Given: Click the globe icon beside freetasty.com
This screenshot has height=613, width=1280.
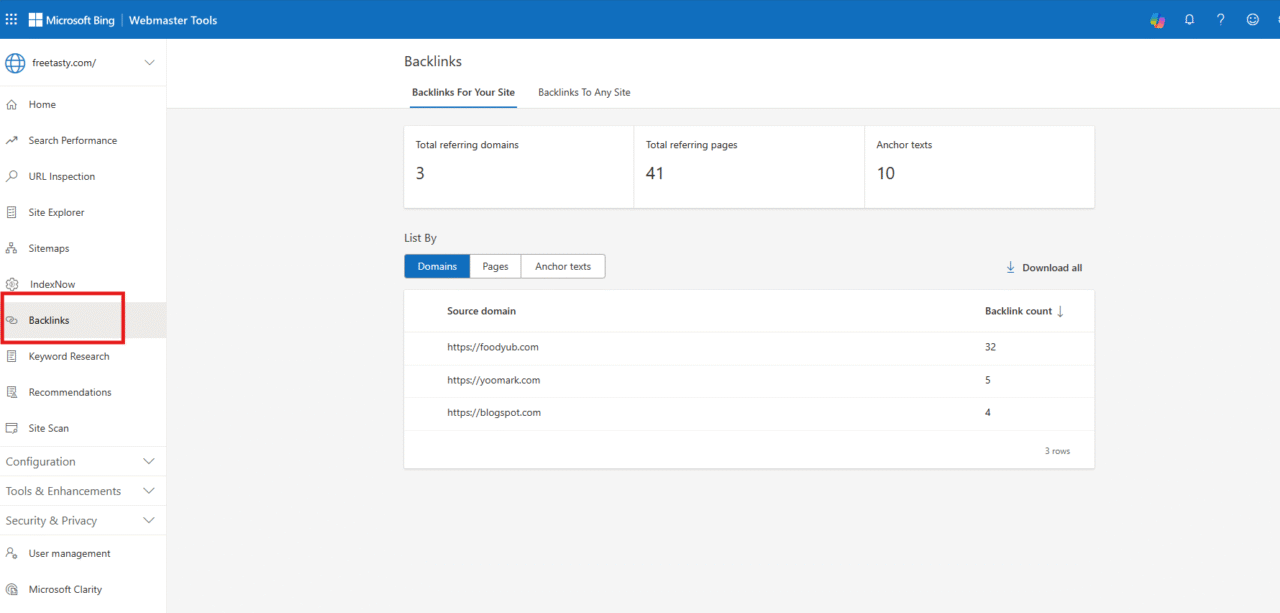Looking at the screenshot, I should tap(15, 63).
